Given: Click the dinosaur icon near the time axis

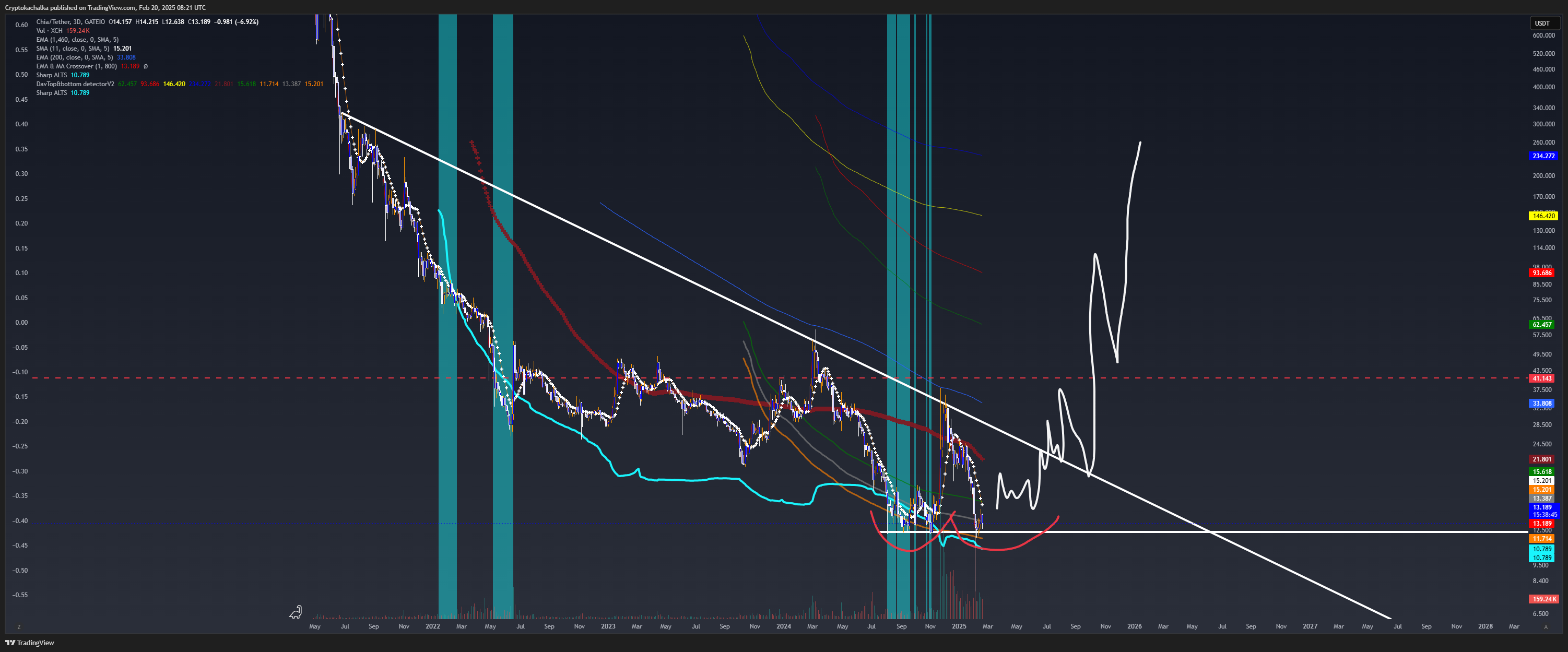Looking at the screenshot, I should coord(295,612).
